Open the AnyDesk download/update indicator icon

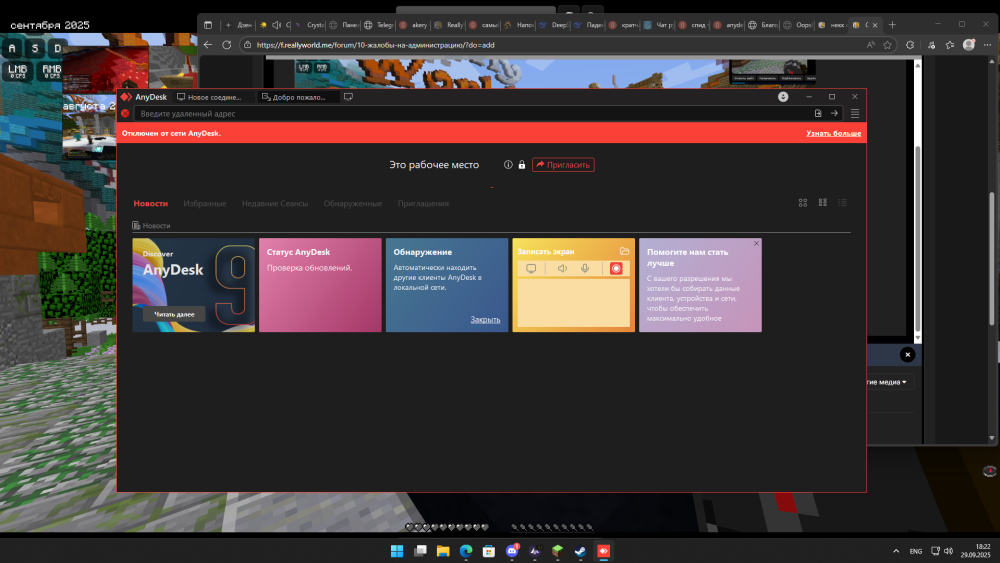pyautogui.click(x=783, y=97)
